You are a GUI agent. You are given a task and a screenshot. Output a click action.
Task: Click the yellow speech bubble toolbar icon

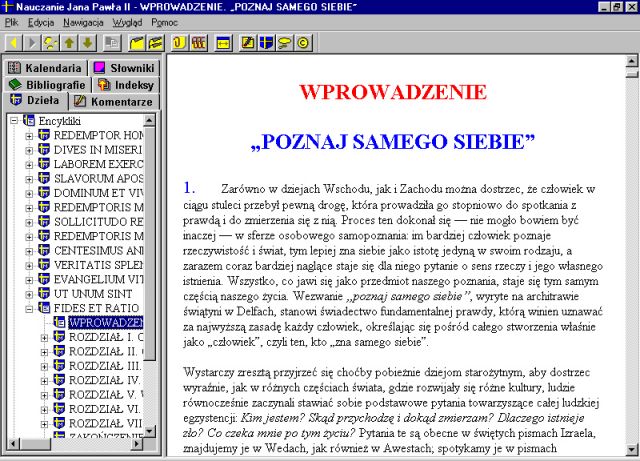[284, 43]
